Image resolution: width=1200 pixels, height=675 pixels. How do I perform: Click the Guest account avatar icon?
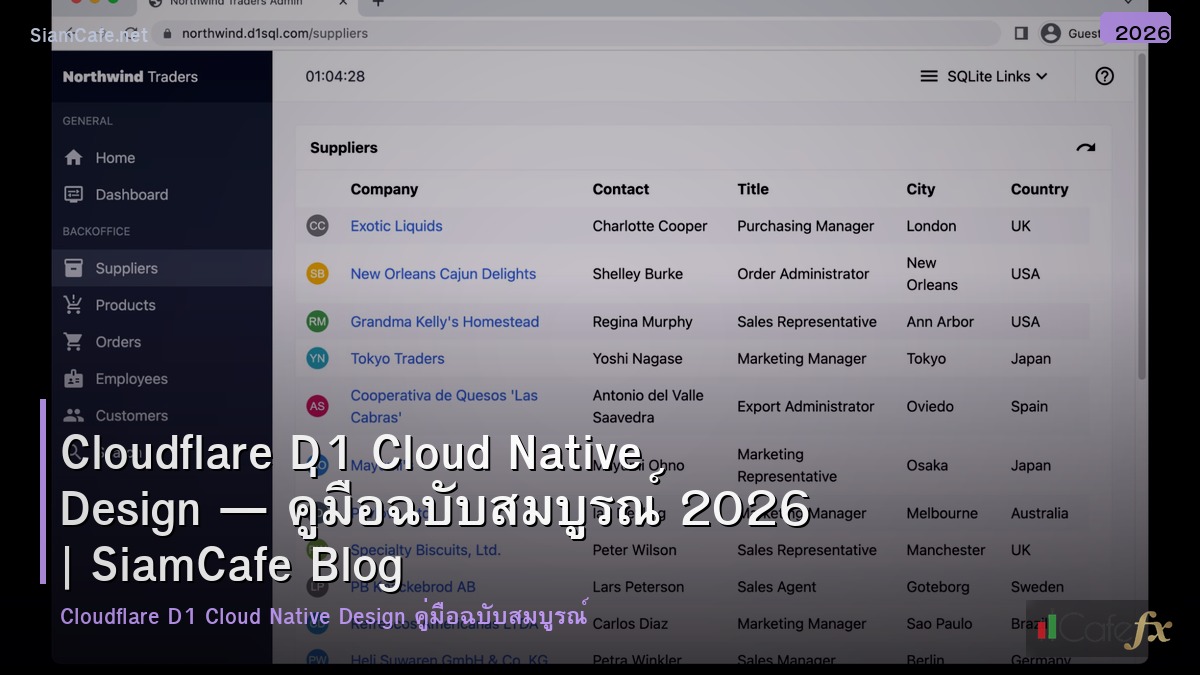[x=1049, y=32]
